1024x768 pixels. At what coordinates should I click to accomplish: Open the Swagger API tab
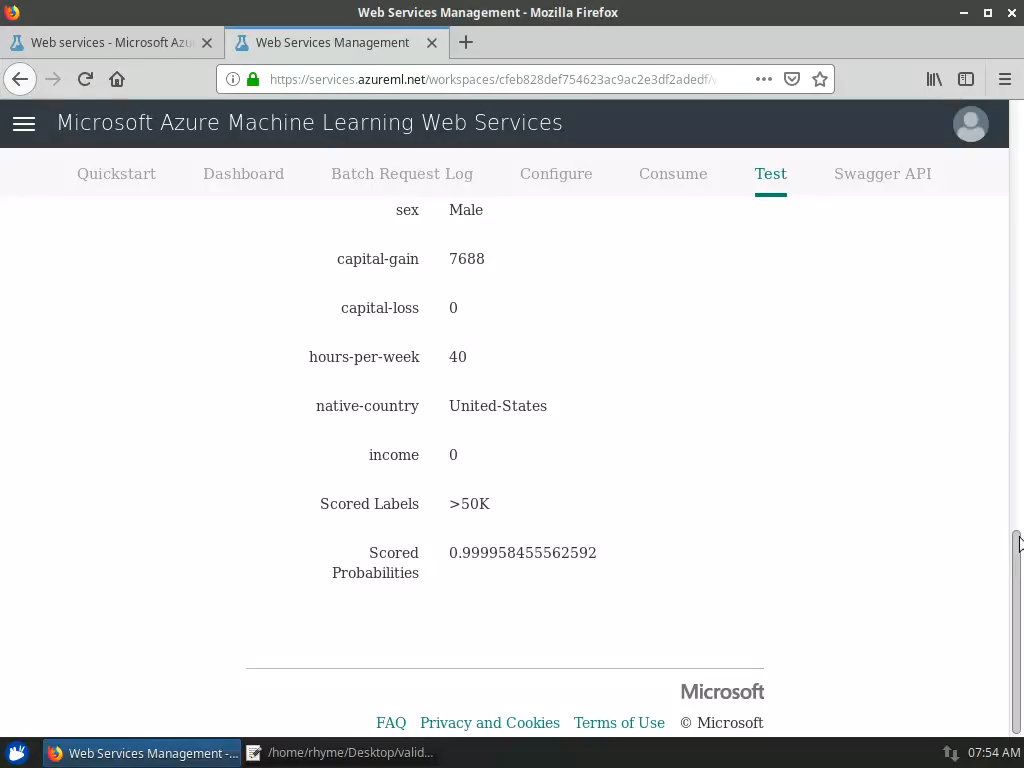(882, 174)
